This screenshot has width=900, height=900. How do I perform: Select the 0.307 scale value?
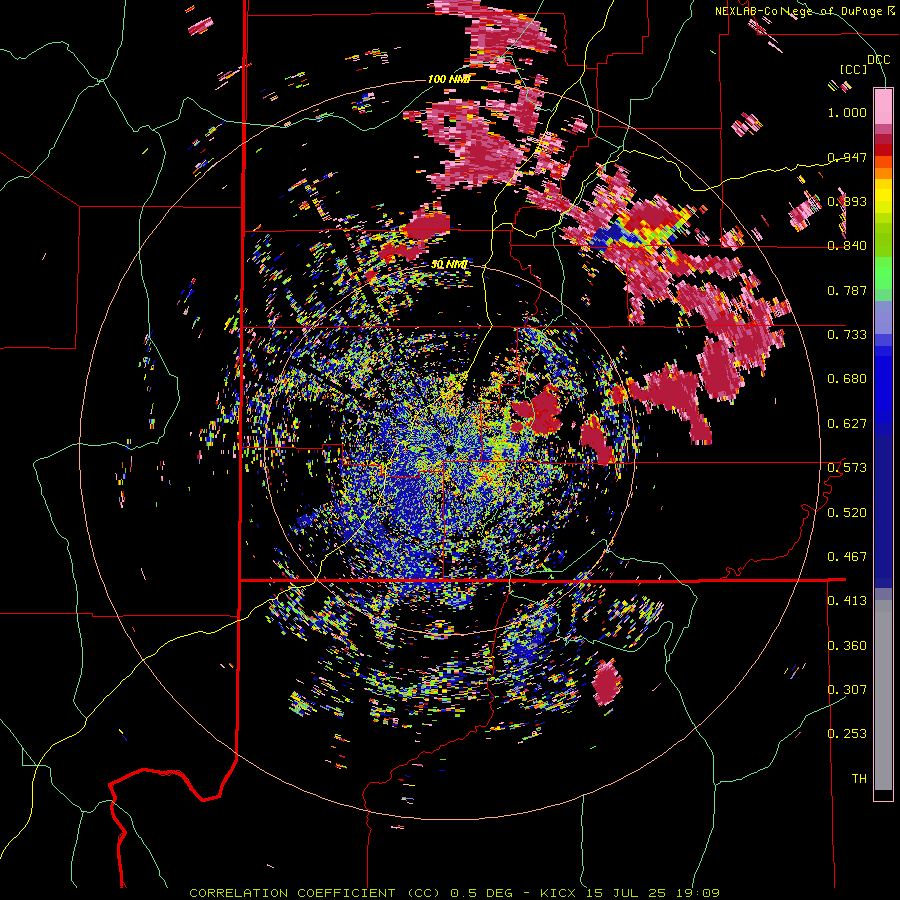[847, 690]
